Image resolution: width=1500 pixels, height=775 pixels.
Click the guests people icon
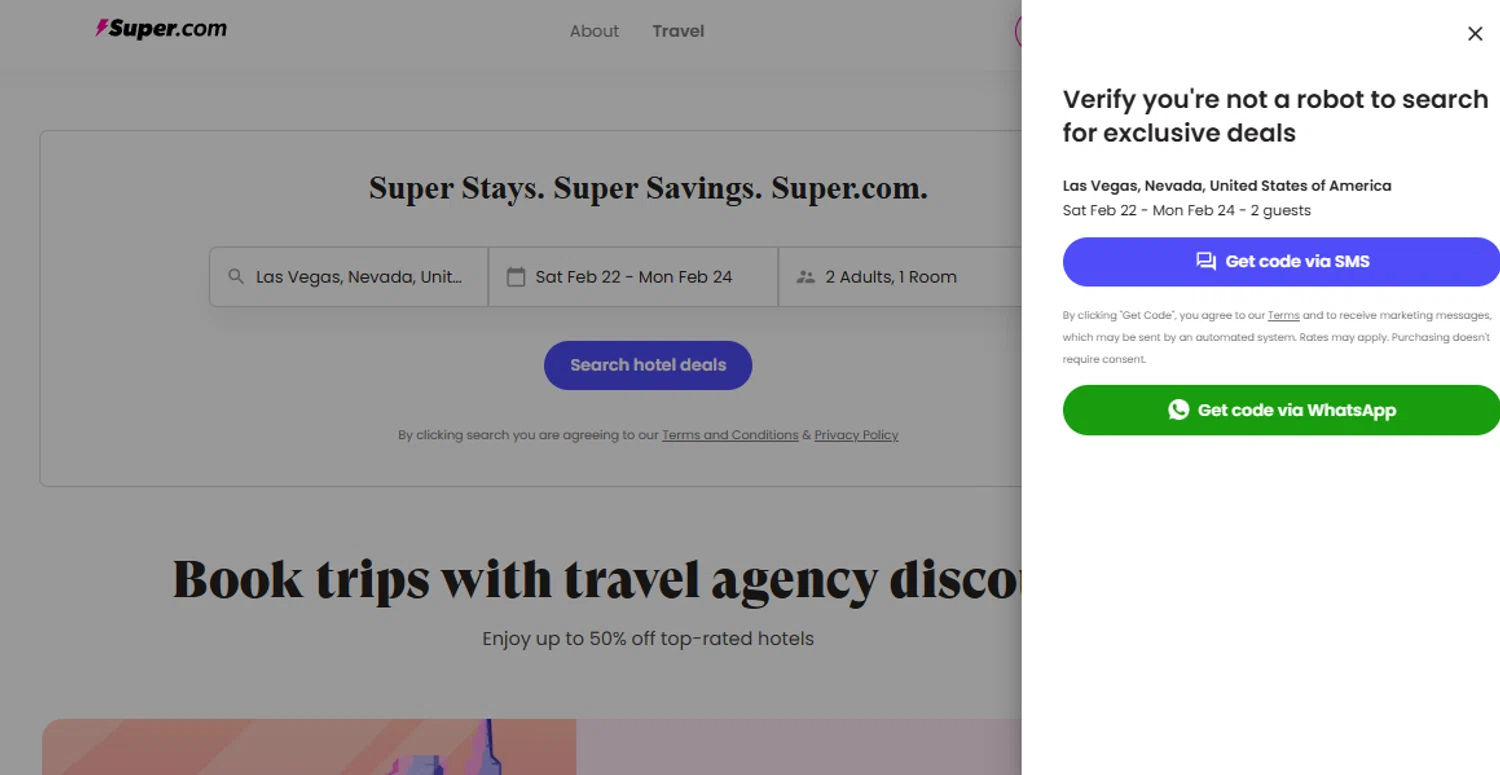coord(805,277)
